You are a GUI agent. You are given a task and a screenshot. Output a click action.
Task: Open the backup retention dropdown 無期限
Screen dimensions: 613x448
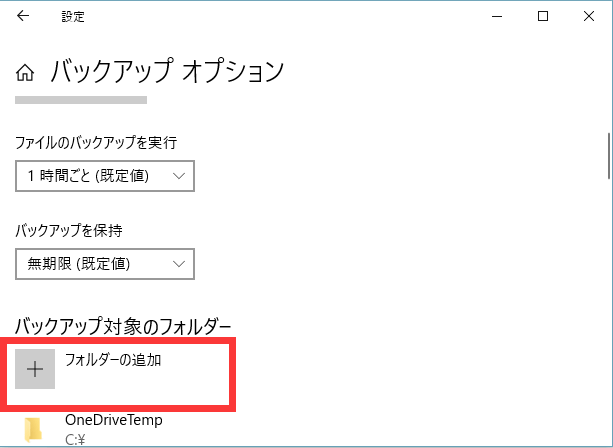104,264
